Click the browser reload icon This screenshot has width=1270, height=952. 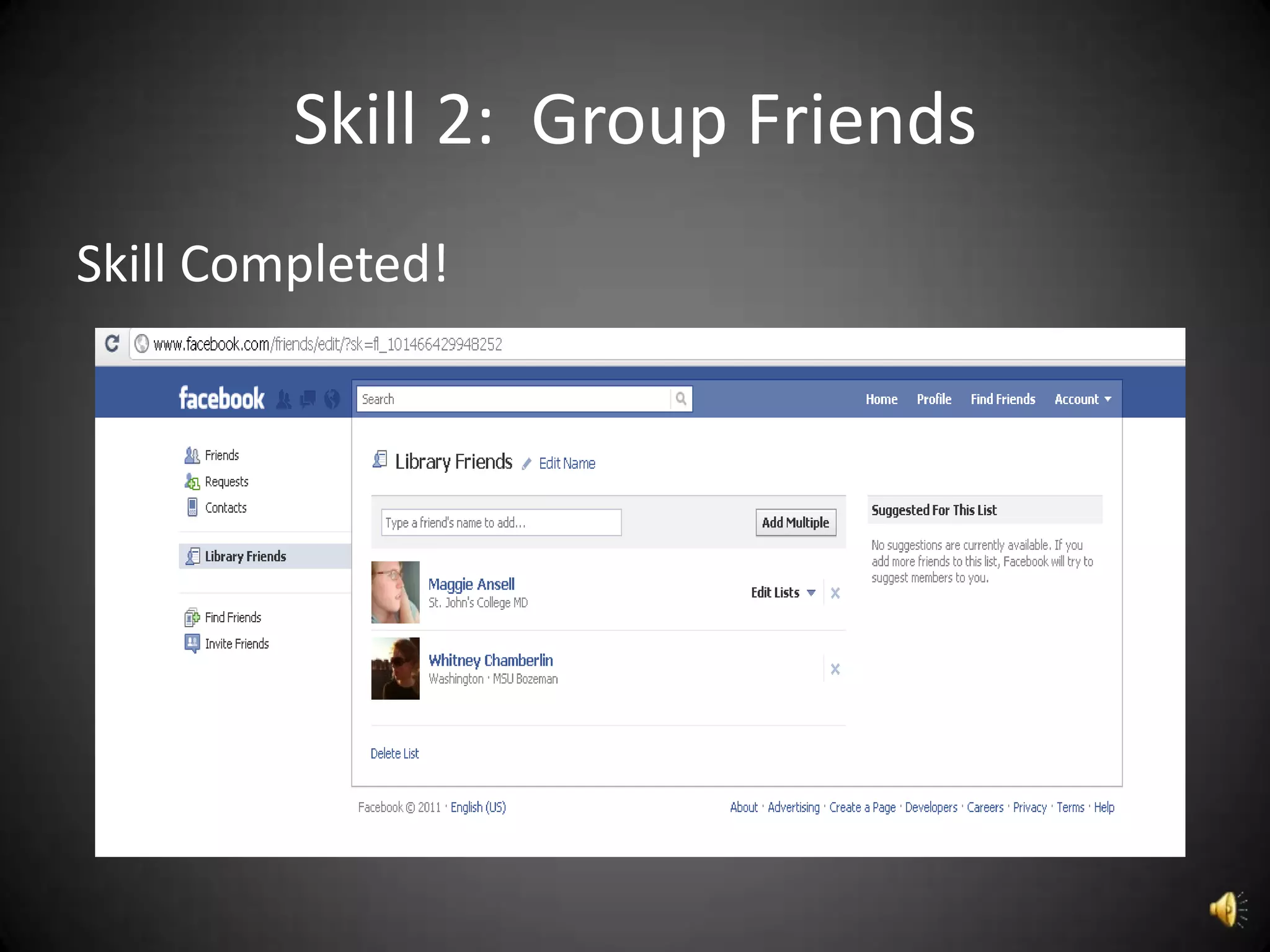click(112, 343)
